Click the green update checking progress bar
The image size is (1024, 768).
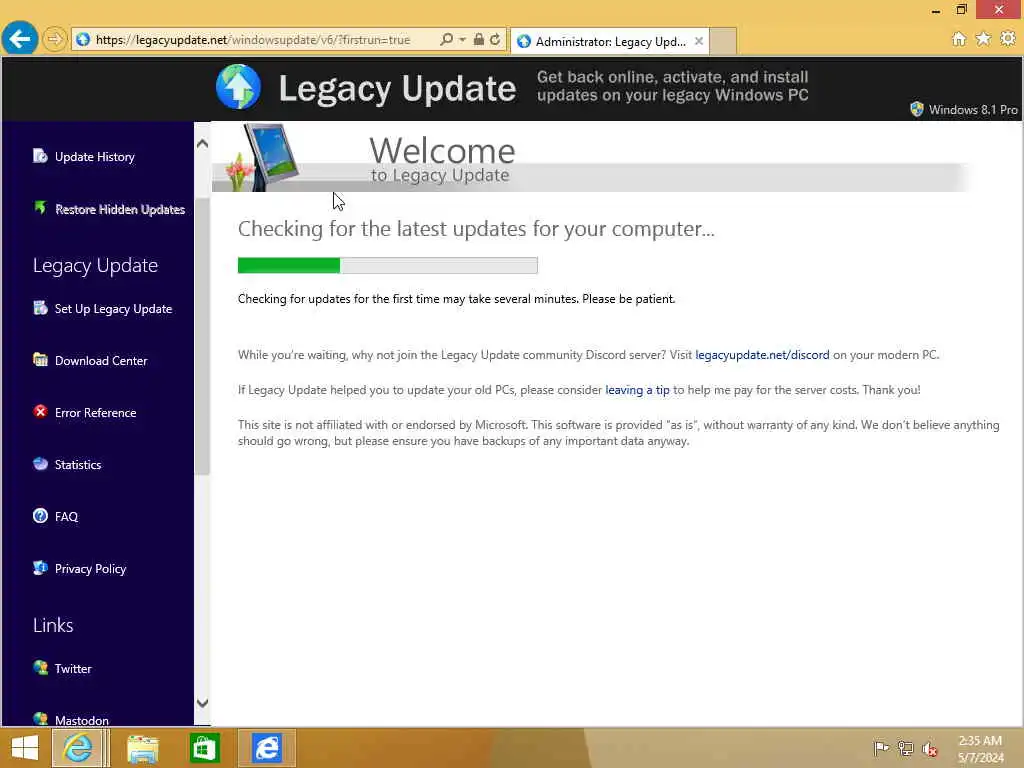pyautogui.click(x=387, y=265)
